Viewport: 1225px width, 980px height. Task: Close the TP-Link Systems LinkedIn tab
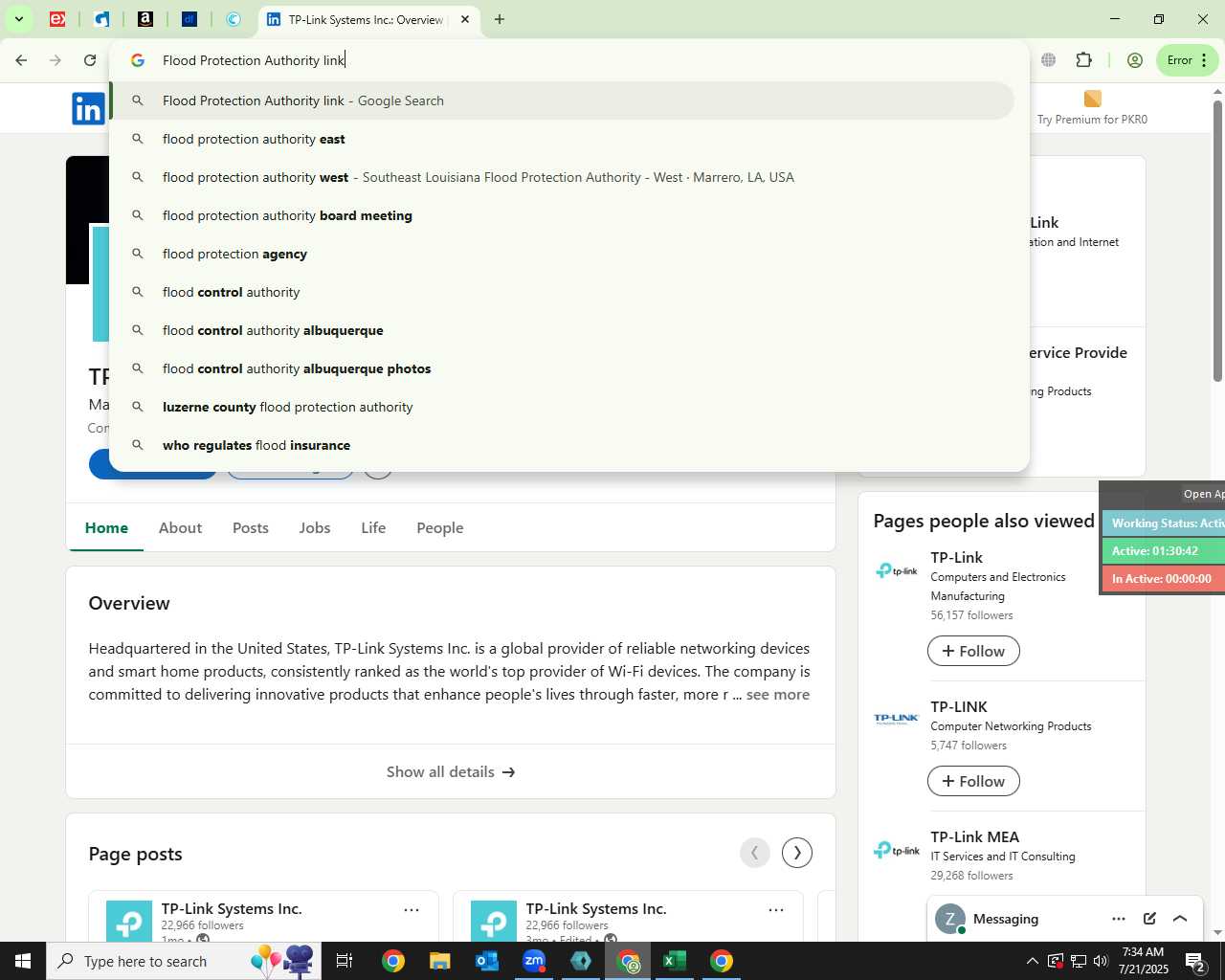[x=465, y=19]
